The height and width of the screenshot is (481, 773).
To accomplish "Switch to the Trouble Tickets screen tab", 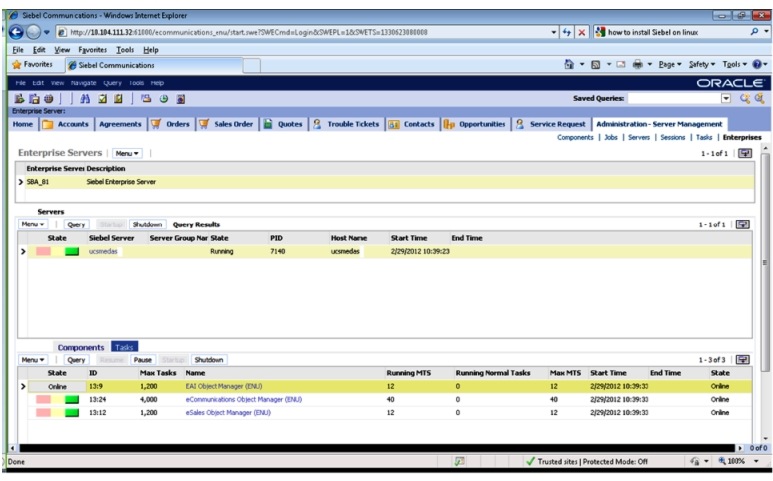I will point(346,124).
